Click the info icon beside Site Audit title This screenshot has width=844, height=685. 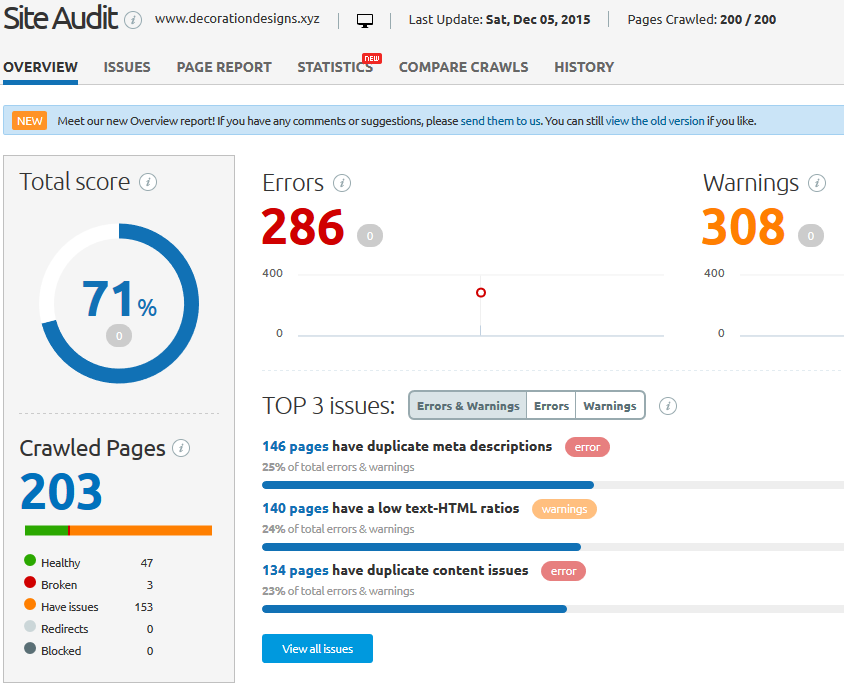133,20
